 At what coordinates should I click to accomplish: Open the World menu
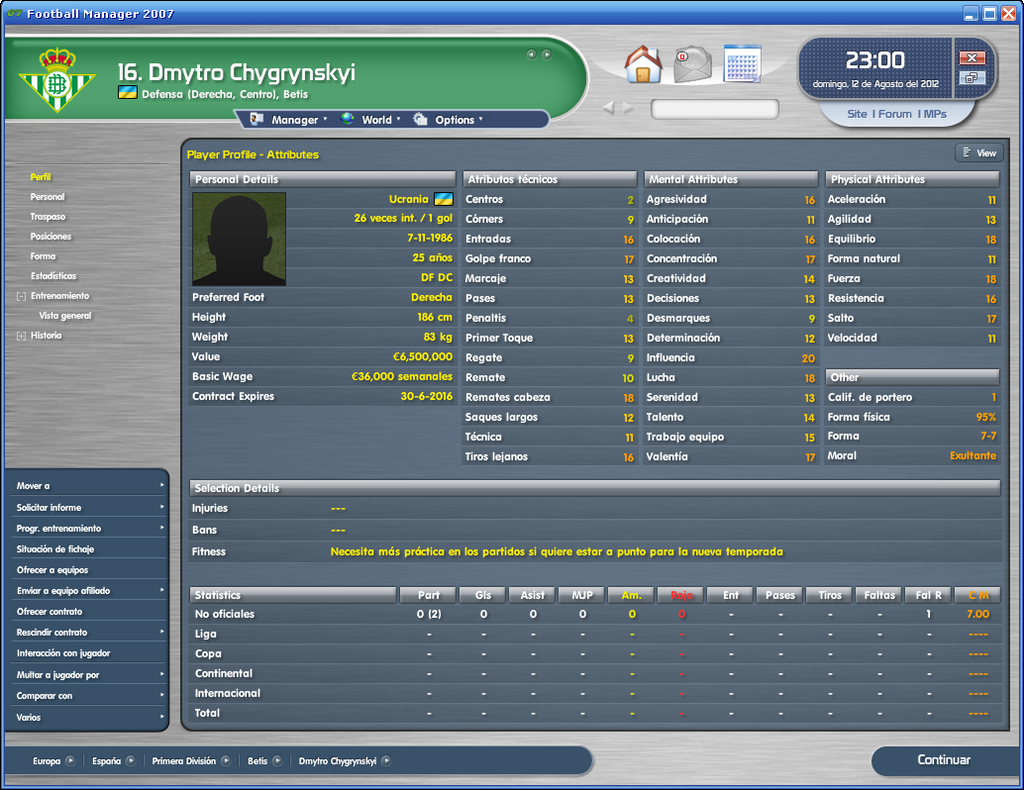[x=371, y=119]
